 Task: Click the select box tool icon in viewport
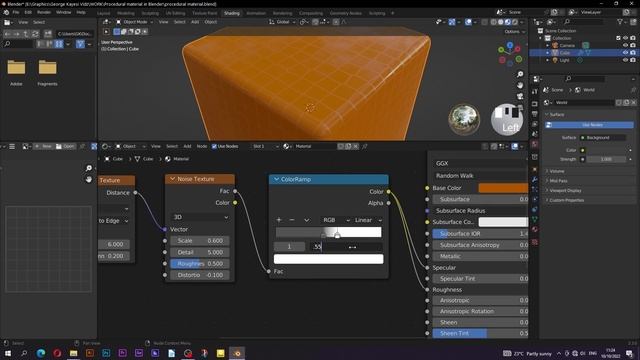pyautogui.click(x=117, y=31)
